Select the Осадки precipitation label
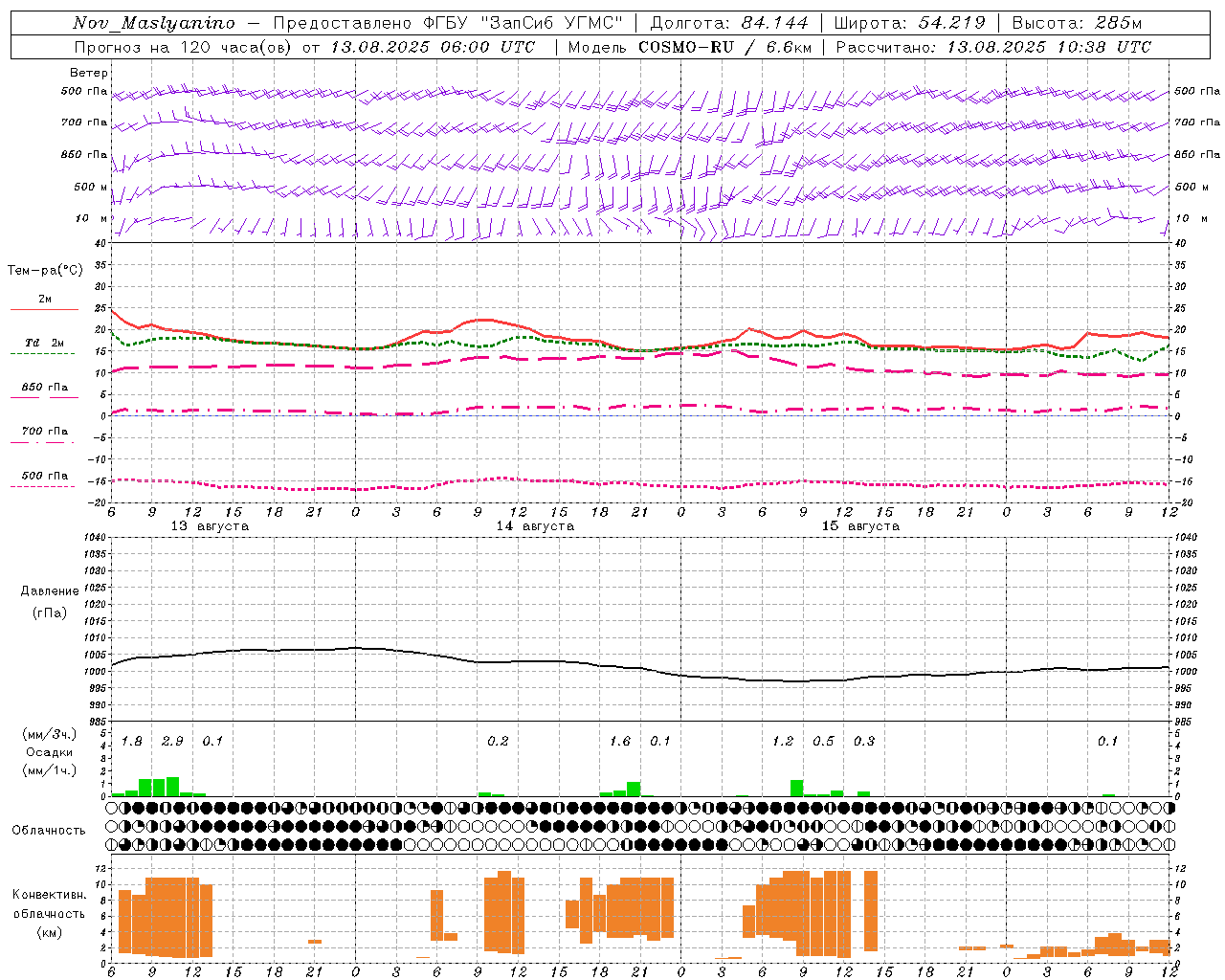 point(50,752)
